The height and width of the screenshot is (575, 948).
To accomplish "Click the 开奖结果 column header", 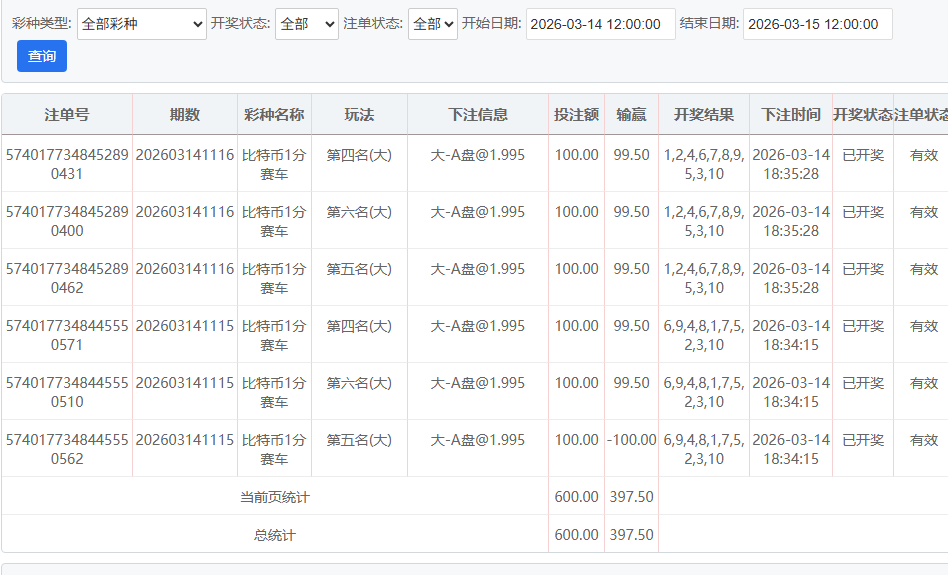I will (x=704, y=115).
